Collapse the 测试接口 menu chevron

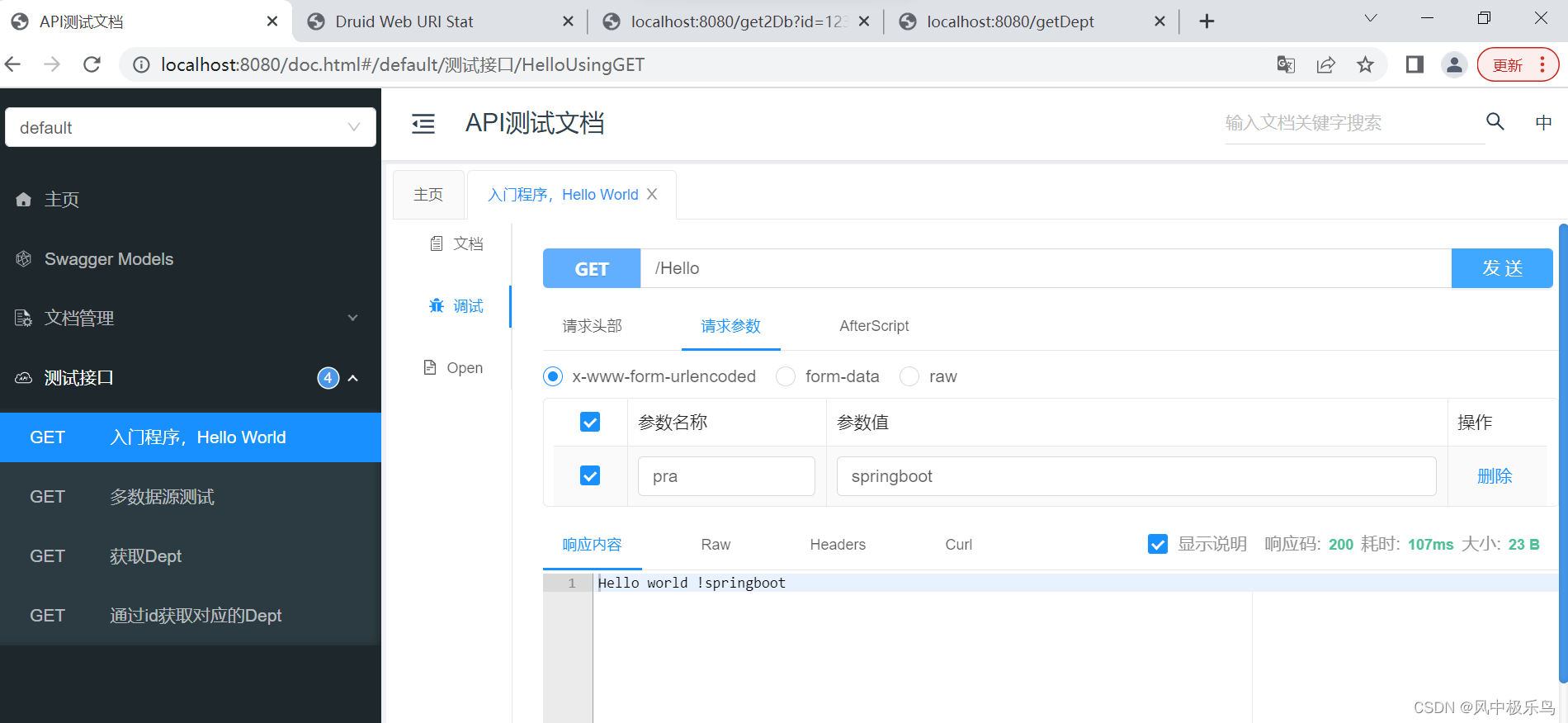[x=353, y=378]
